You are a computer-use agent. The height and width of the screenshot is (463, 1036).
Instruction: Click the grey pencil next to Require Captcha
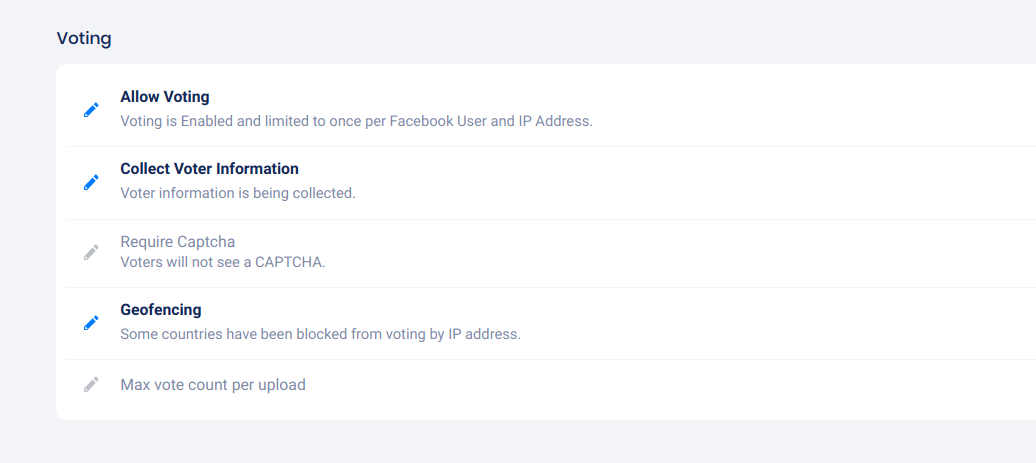(91, 252)
